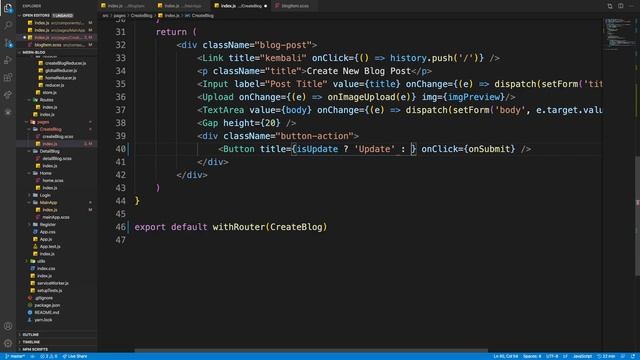Click JavaScript language mode in status bar
The image size is (640, 360).
tap(582, 356)
